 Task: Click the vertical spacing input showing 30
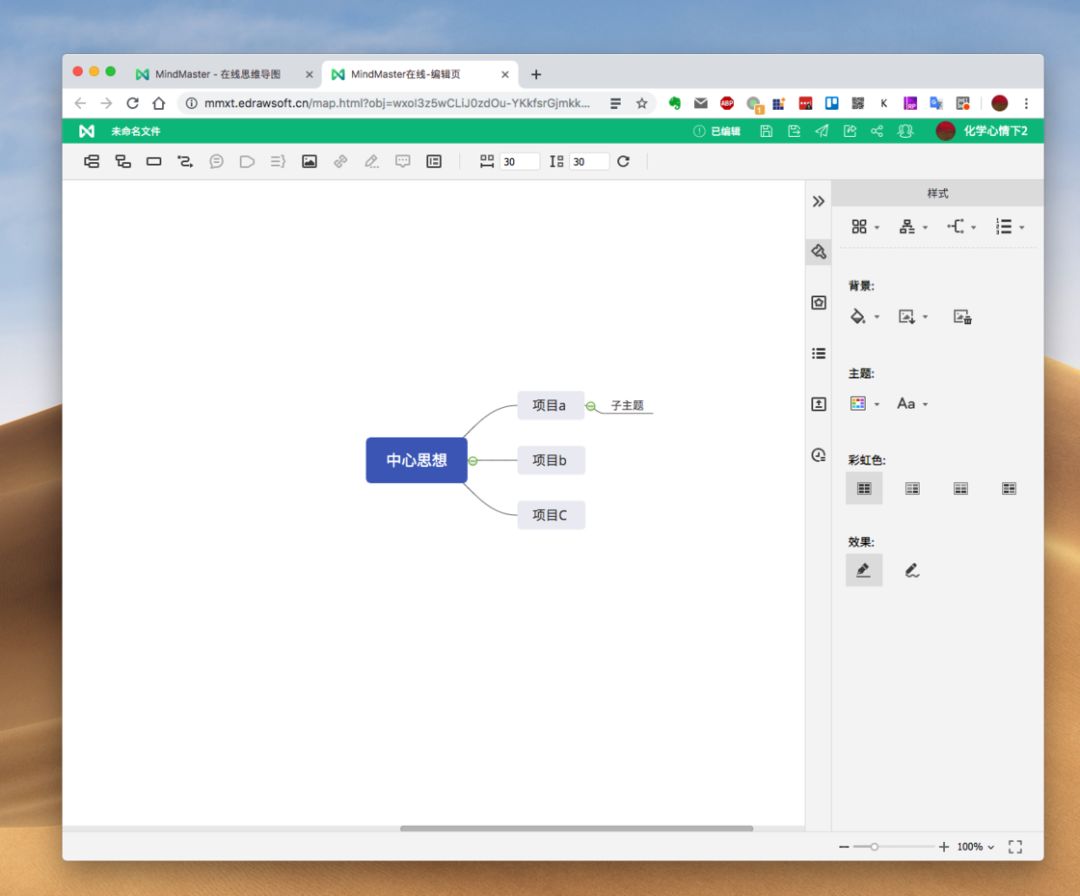(589, 161)
